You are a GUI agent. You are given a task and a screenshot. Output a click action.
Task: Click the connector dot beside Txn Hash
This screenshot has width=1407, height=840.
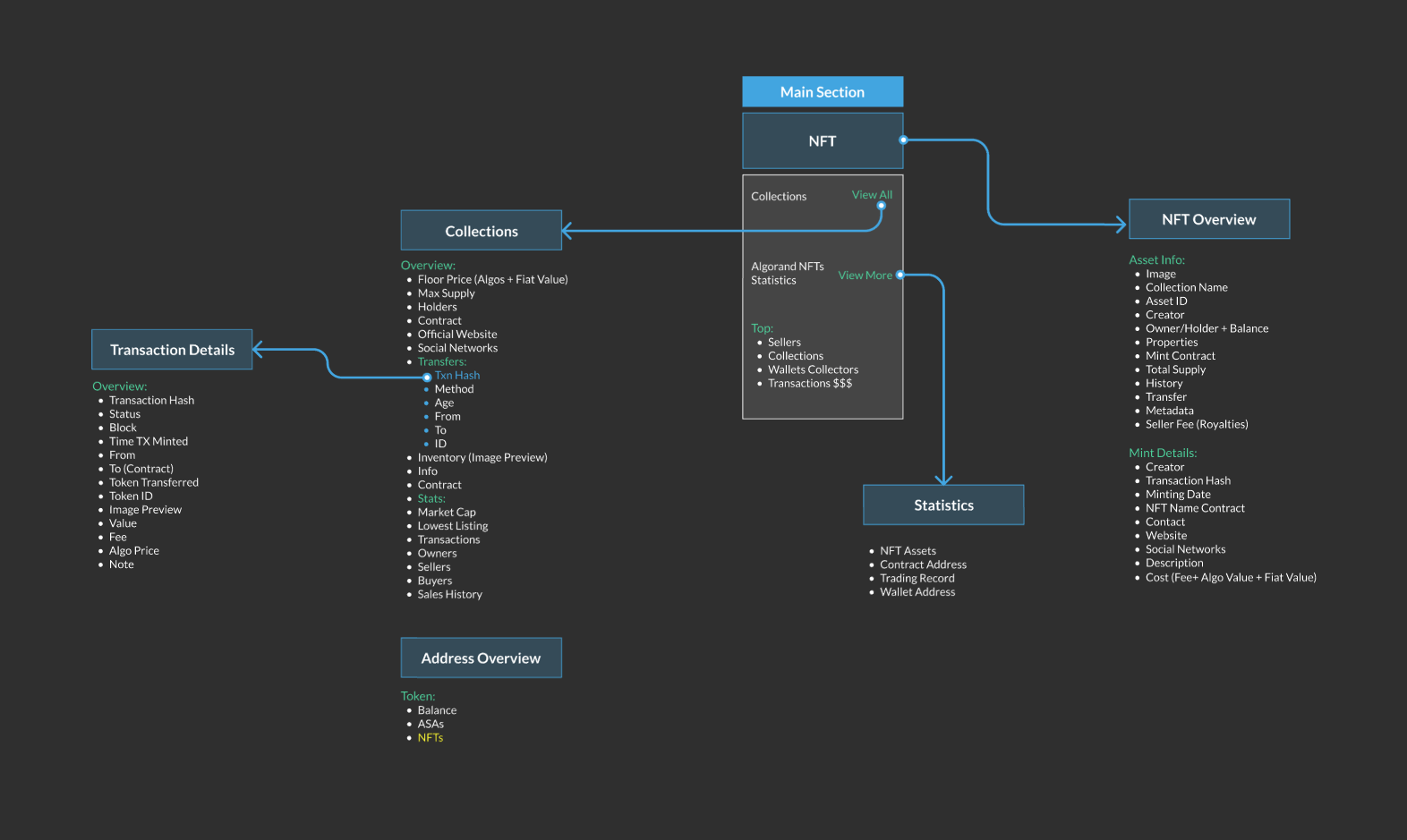[427, 377]
